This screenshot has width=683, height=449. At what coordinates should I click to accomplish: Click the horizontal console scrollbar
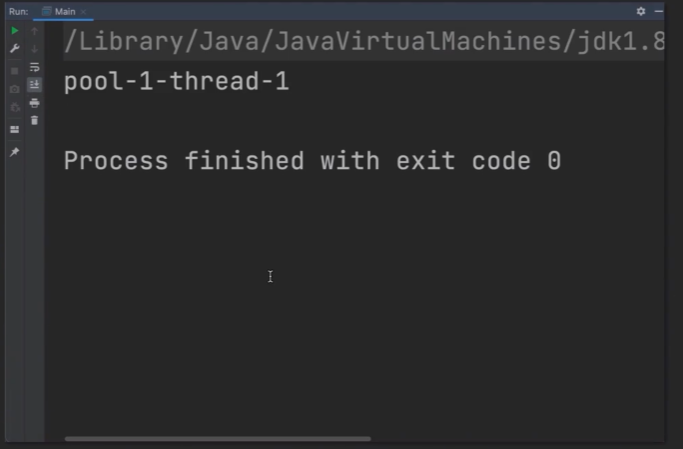tap(217, 438)
